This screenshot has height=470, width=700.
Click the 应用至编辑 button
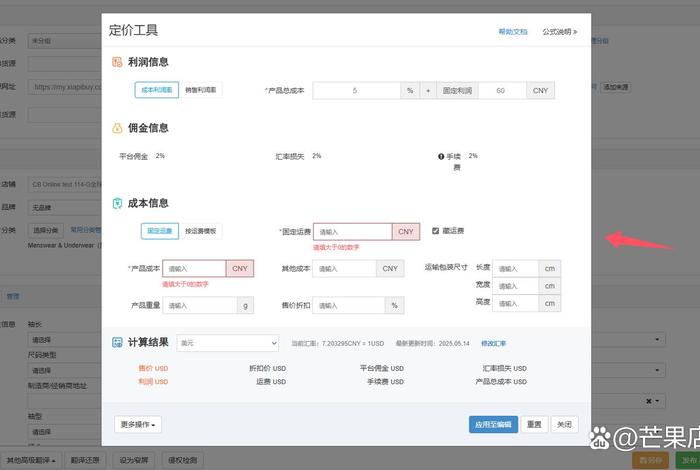(x=493, y=424)
